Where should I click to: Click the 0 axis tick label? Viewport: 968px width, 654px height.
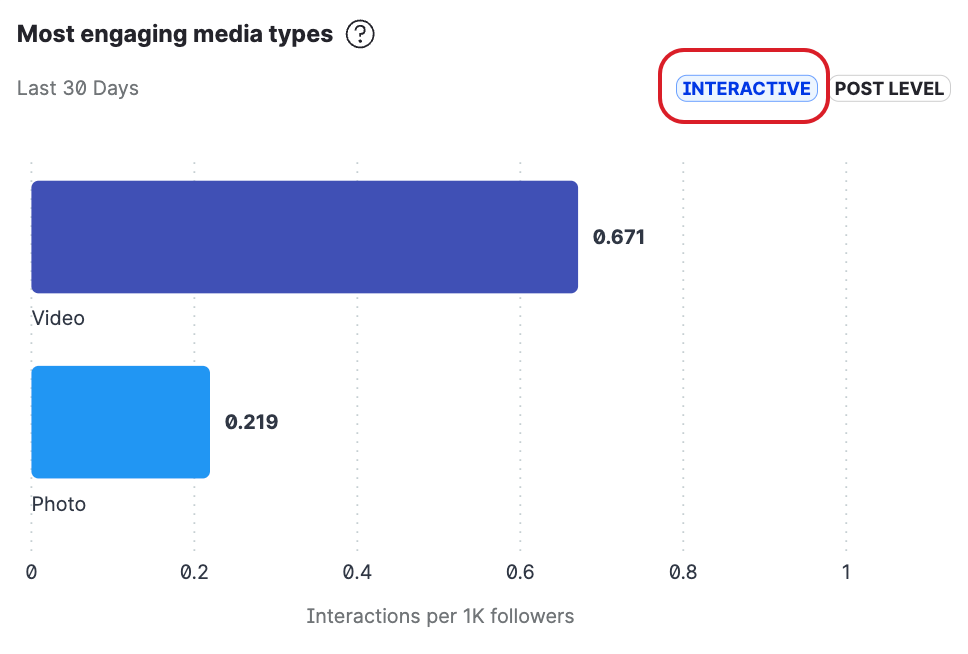32,573
